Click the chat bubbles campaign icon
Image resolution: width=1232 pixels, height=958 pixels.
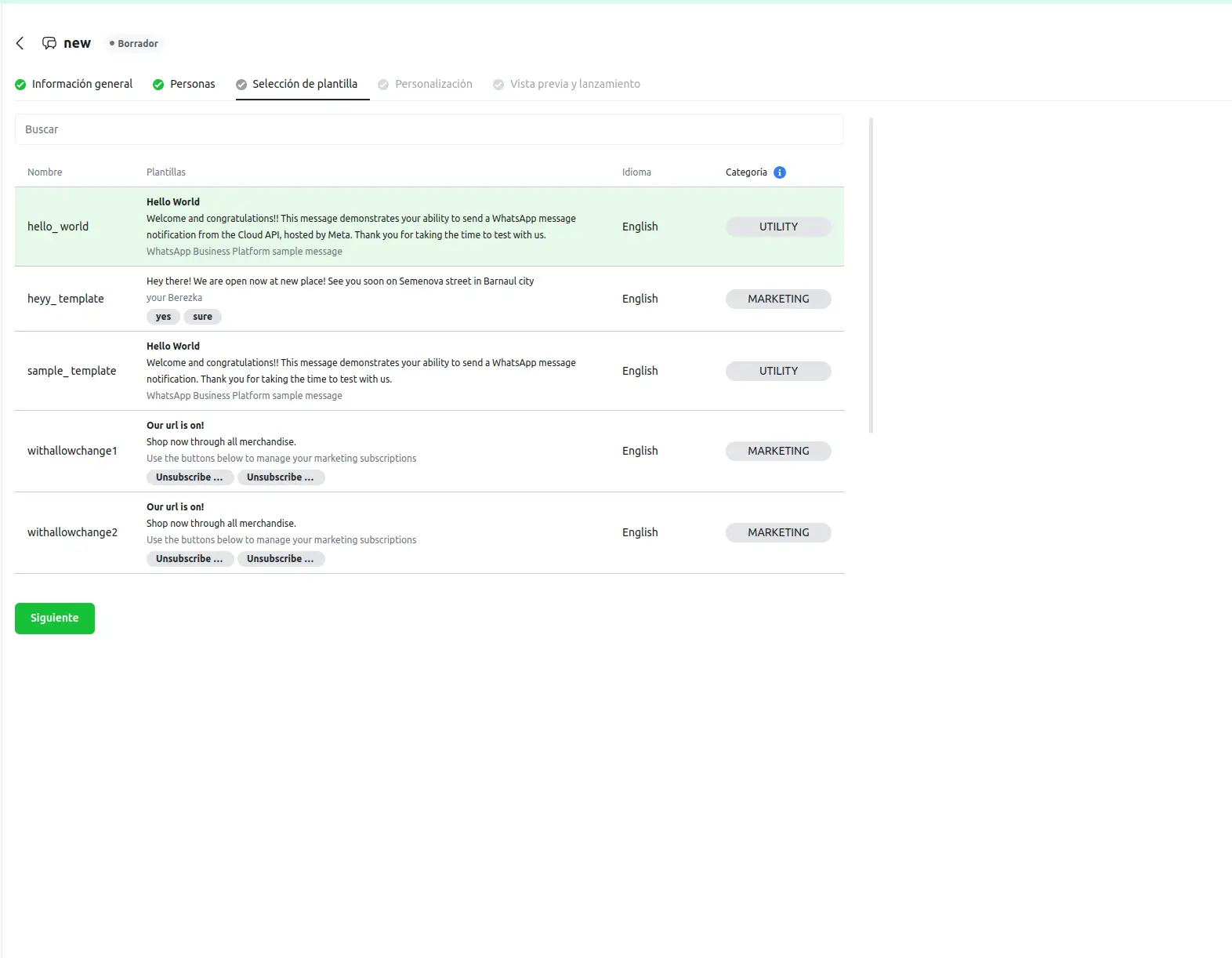tap(49, 43)
